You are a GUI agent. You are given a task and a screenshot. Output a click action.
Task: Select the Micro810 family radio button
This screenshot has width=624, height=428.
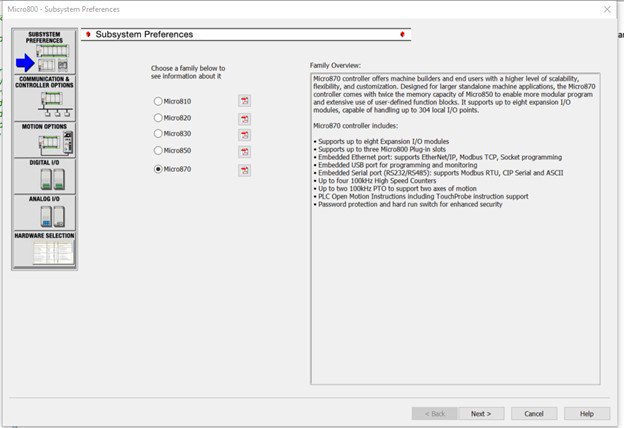[158, 101]
